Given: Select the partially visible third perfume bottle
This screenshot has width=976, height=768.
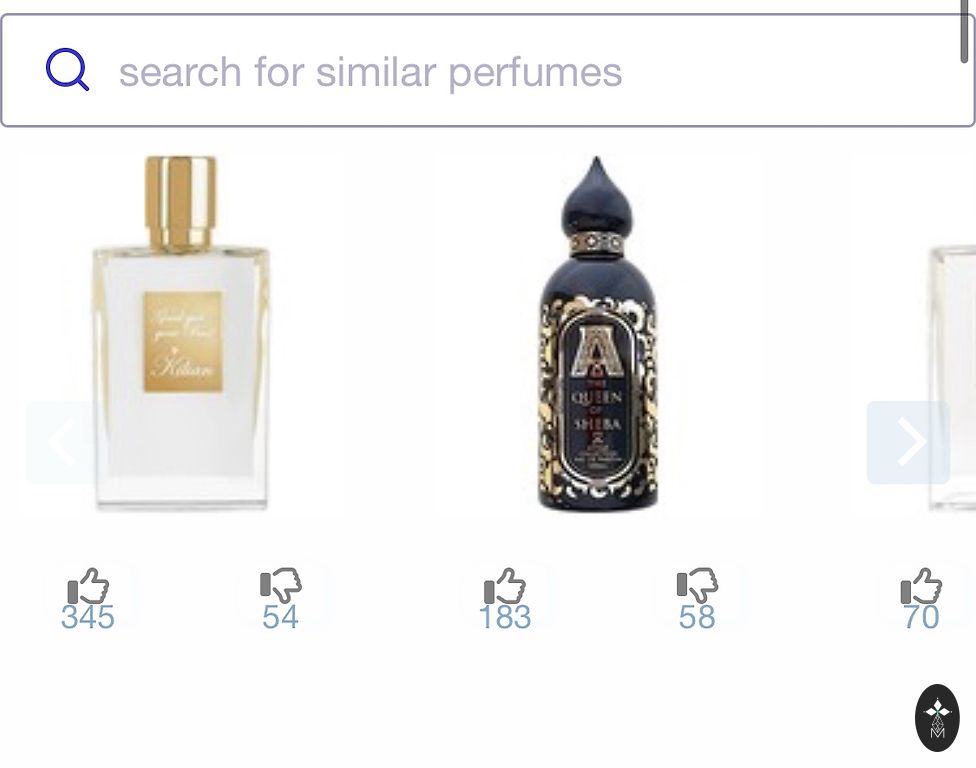Looking at the screenshot, I should coord(952,378).
